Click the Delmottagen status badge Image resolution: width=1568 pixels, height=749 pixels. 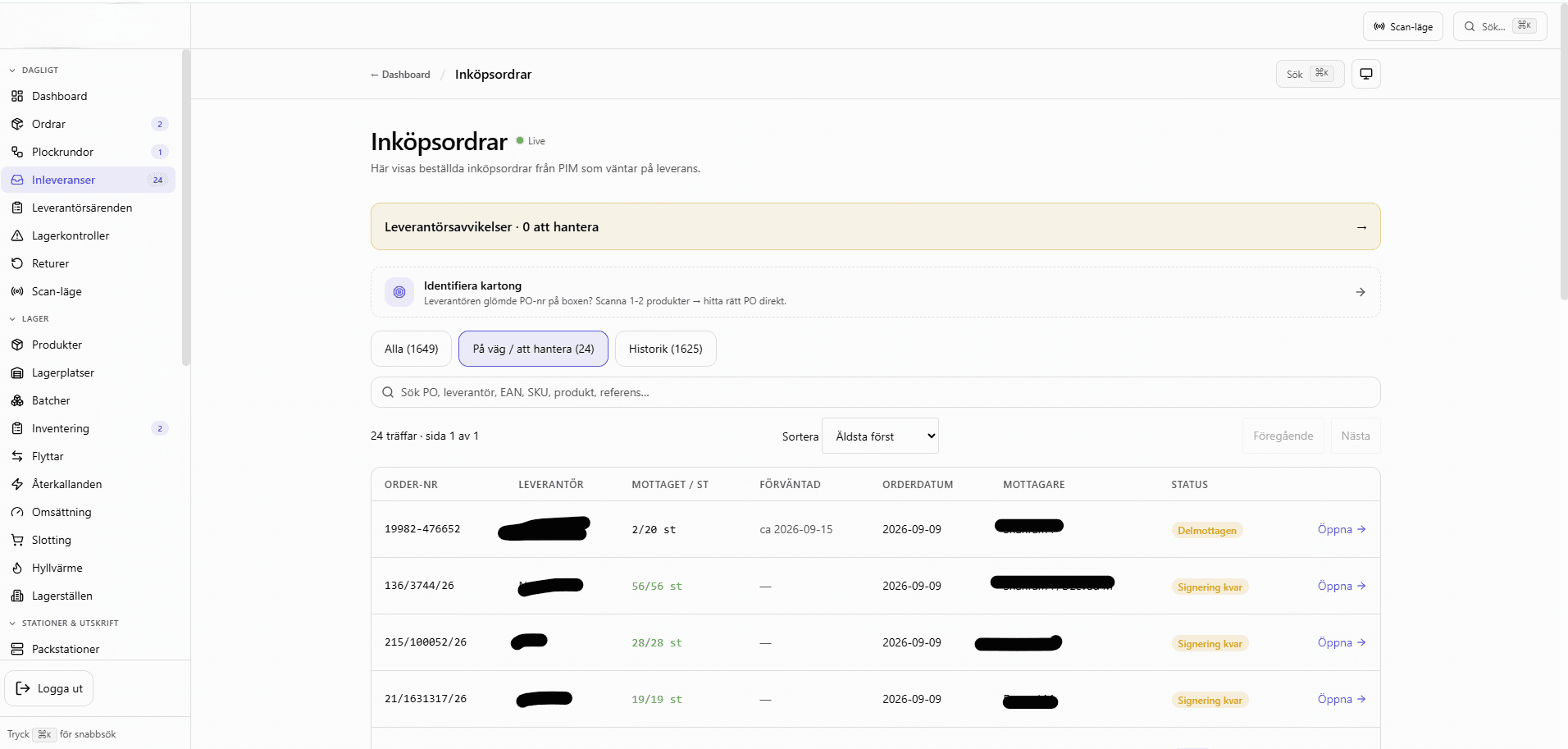(x=1207, y=531)
